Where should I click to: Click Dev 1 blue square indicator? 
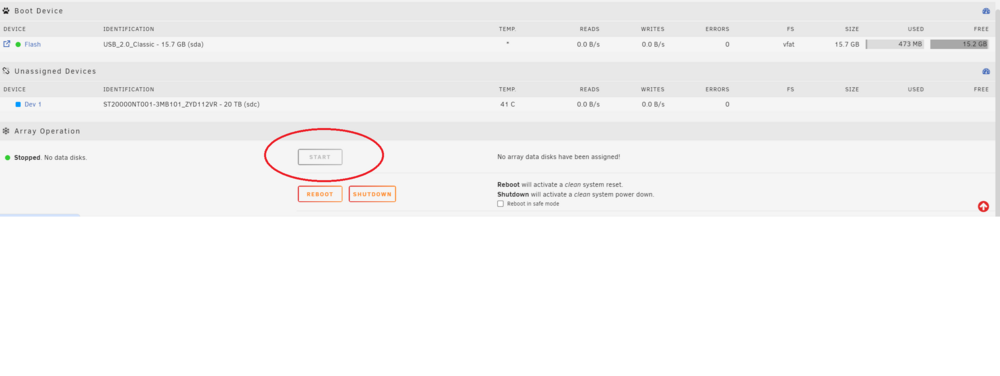coord(18,105)
